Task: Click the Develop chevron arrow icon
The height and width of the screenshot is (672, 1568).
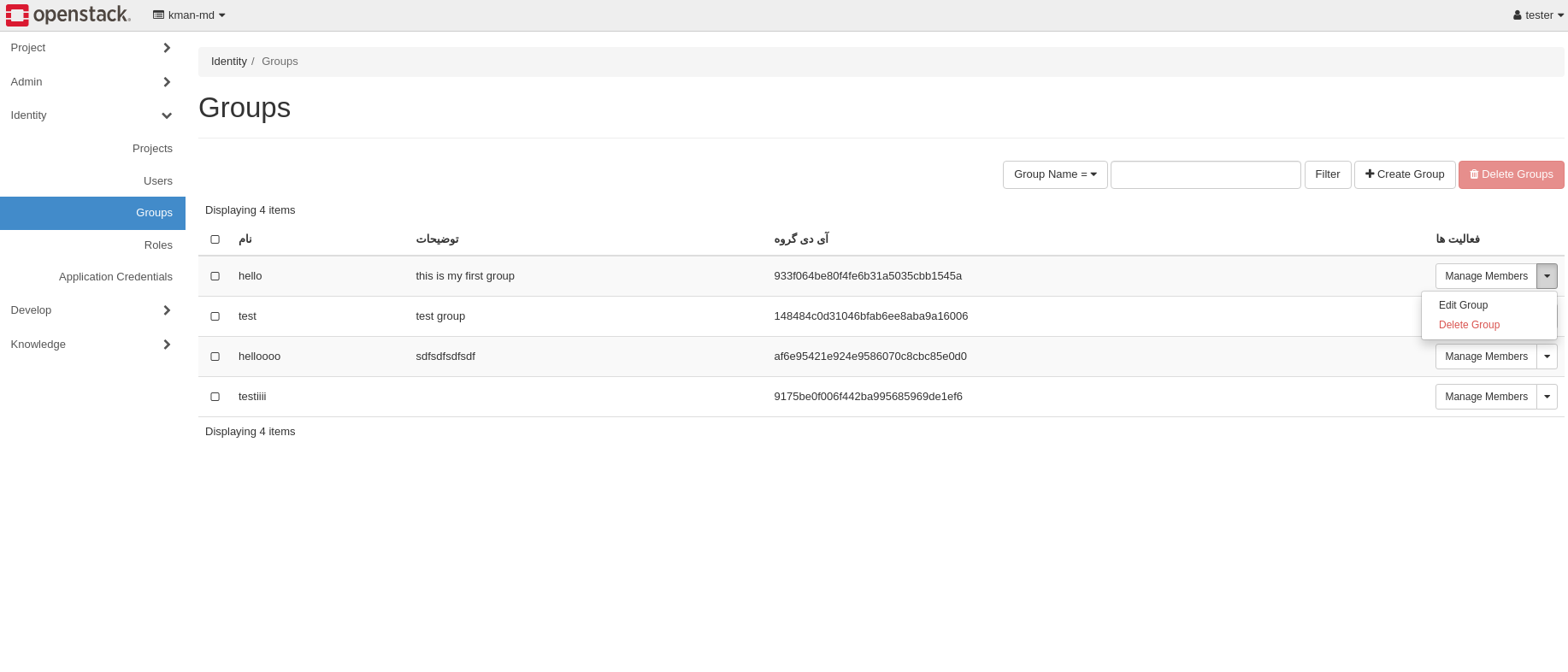Action: [167, 310]
